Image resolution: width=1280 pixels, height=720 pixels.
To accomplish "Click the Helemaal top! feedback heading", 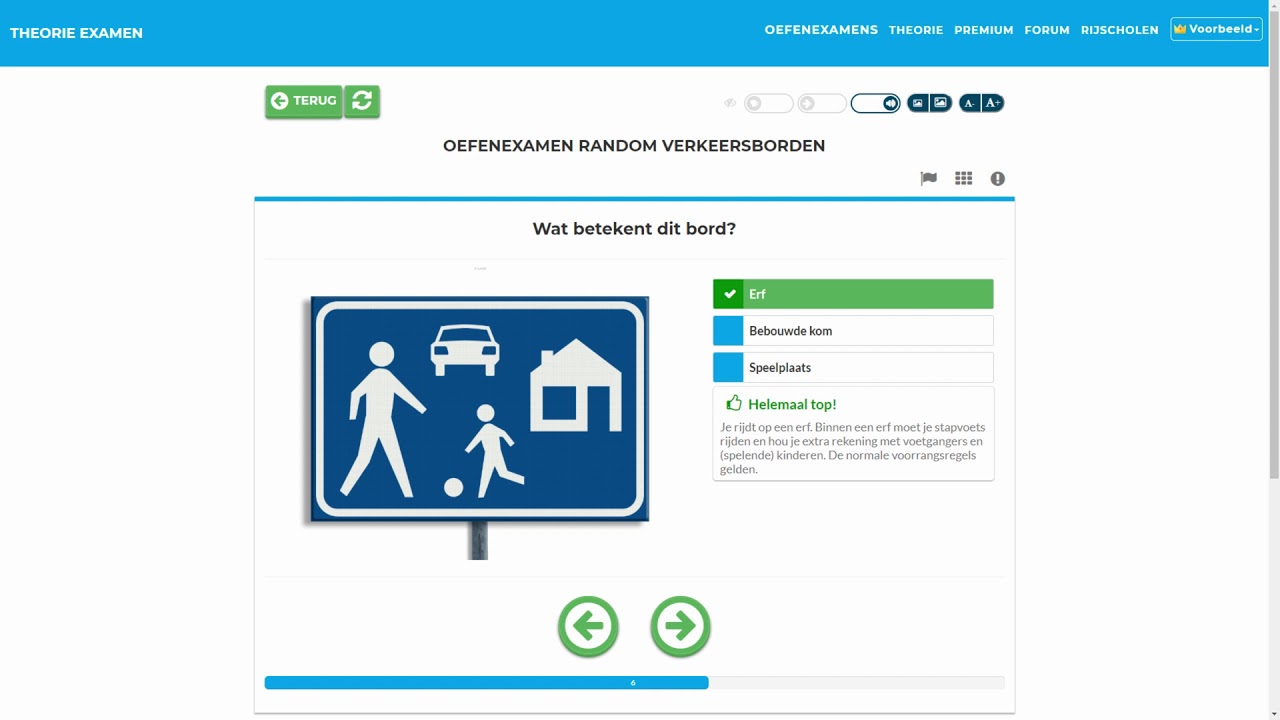I will pyautogui.click(x=792, y=404).
